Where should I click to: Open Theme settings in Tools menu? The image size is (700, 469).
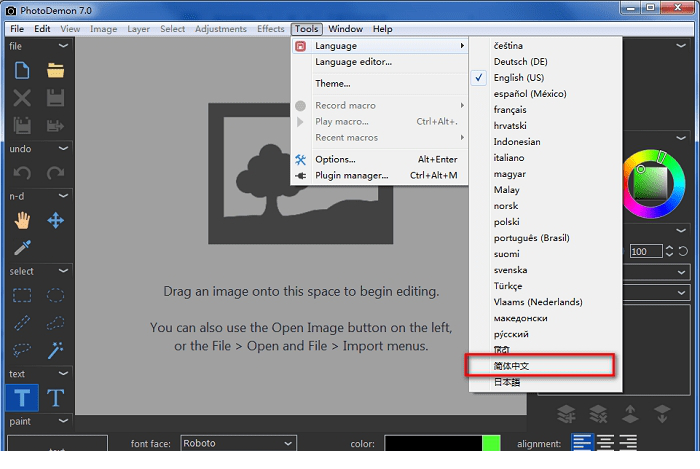click(x=380, y=83)
